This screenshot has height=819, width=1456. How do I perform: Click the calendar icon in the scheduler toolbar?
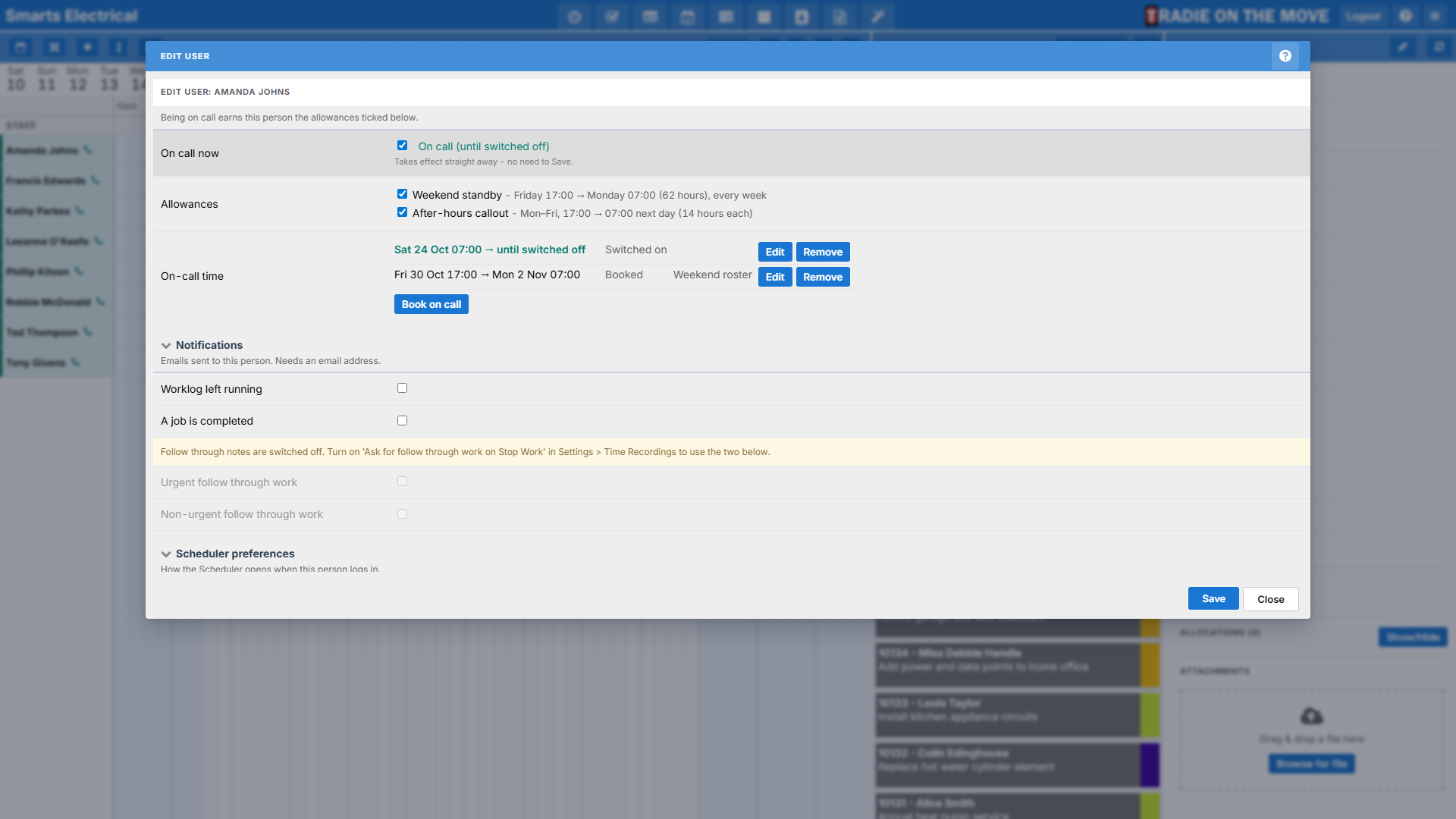[20, 47]
